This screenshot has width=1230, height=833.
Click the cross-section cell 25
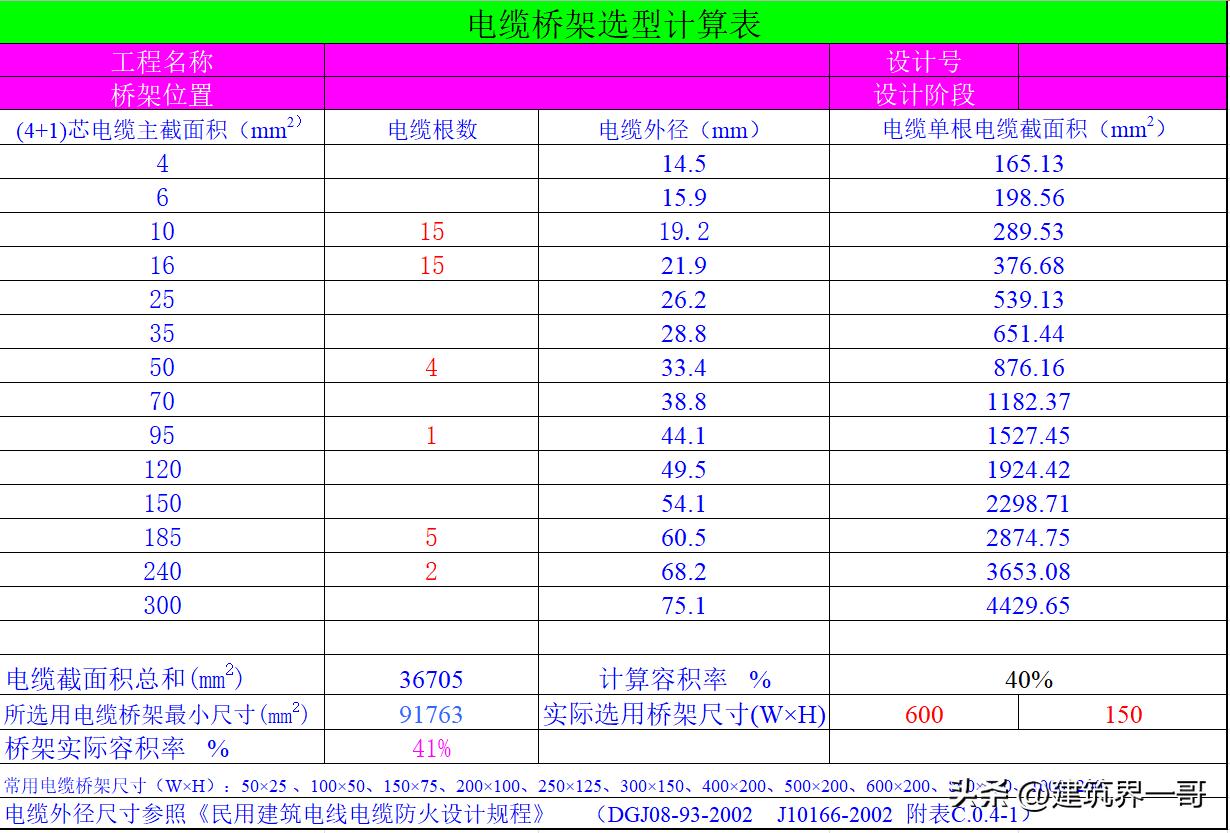pos(162,299)
